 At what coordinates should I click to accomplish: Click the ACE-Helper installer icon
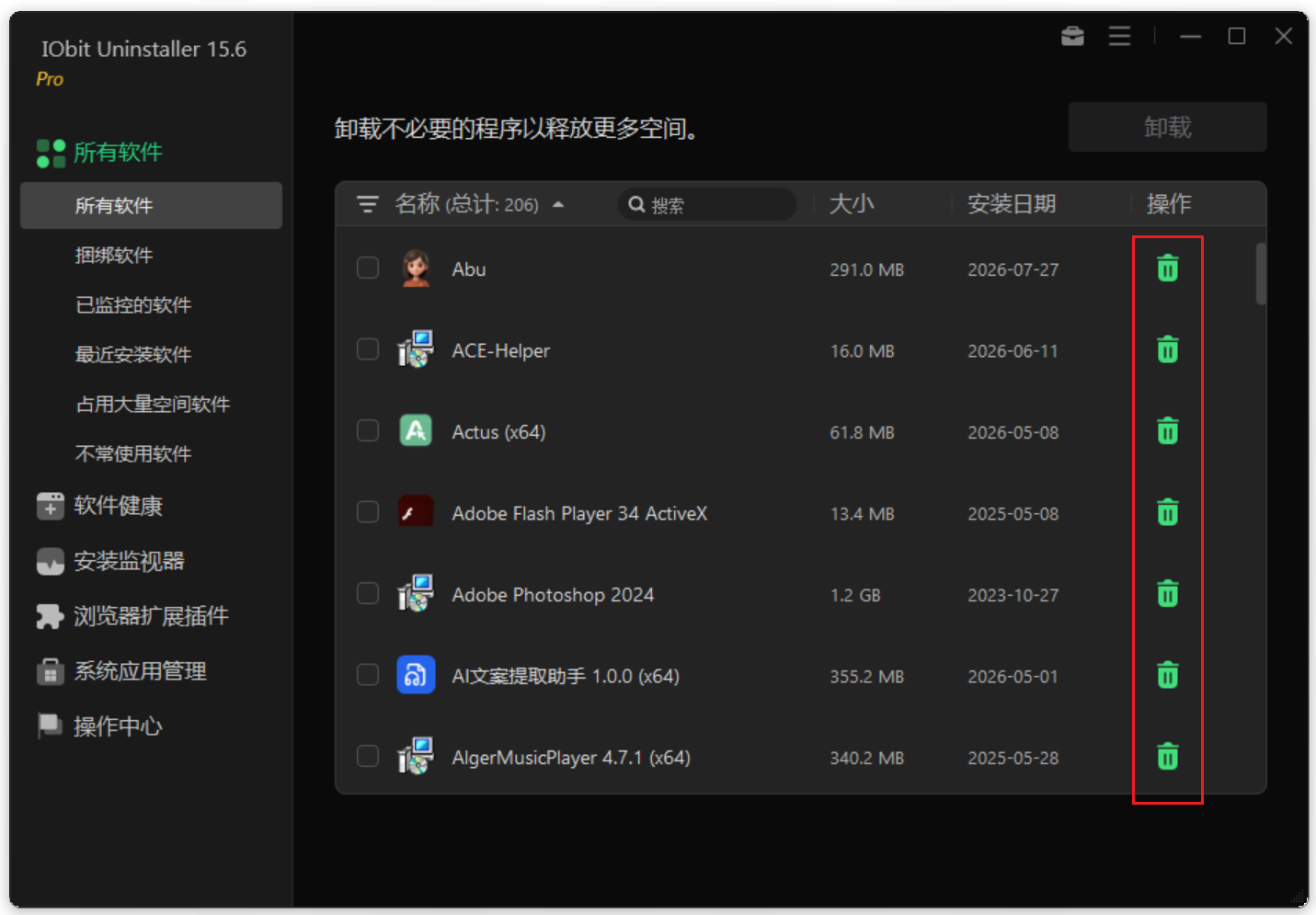(x=416, y=349)
